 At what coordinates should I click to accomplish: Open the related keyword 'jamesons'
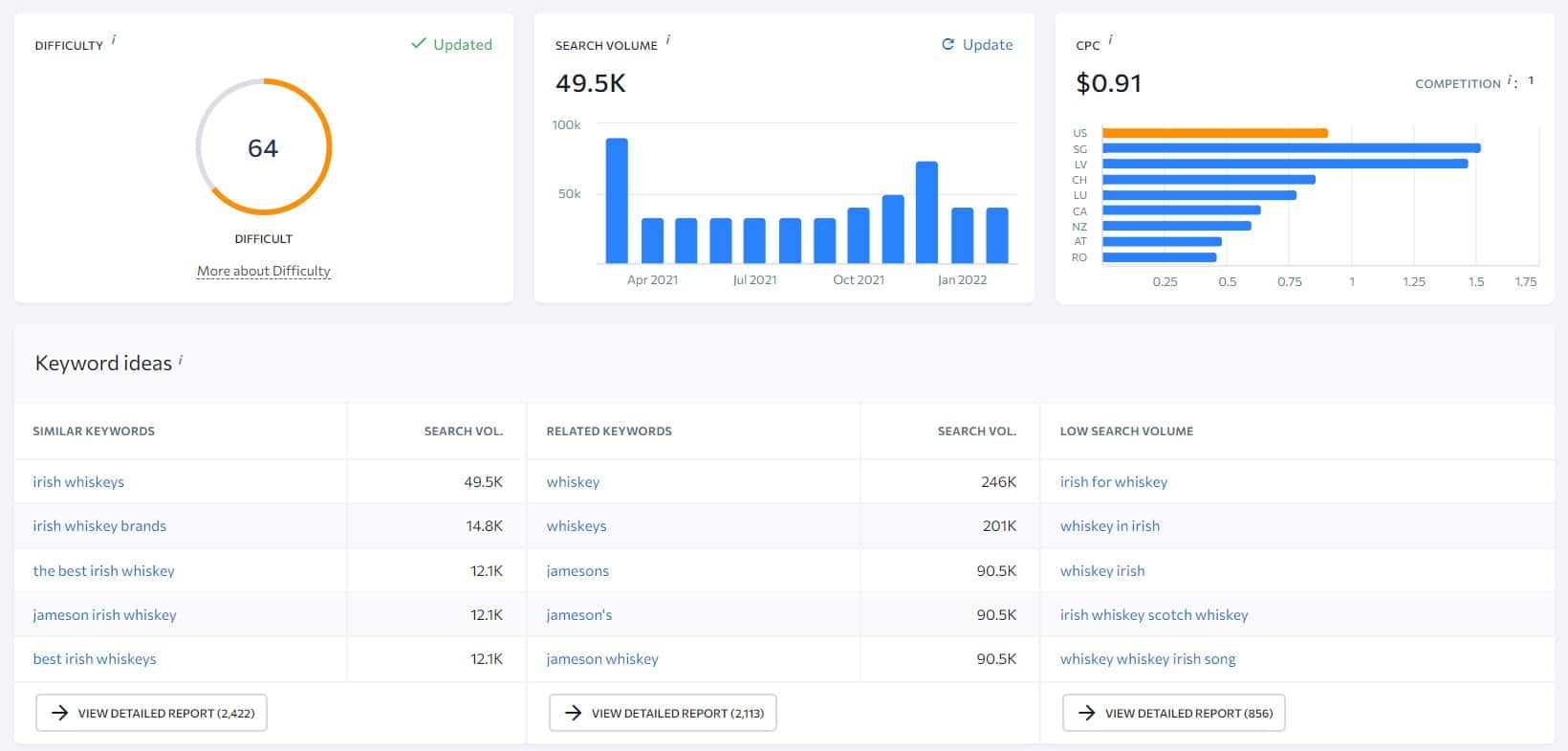pos(577,570)
